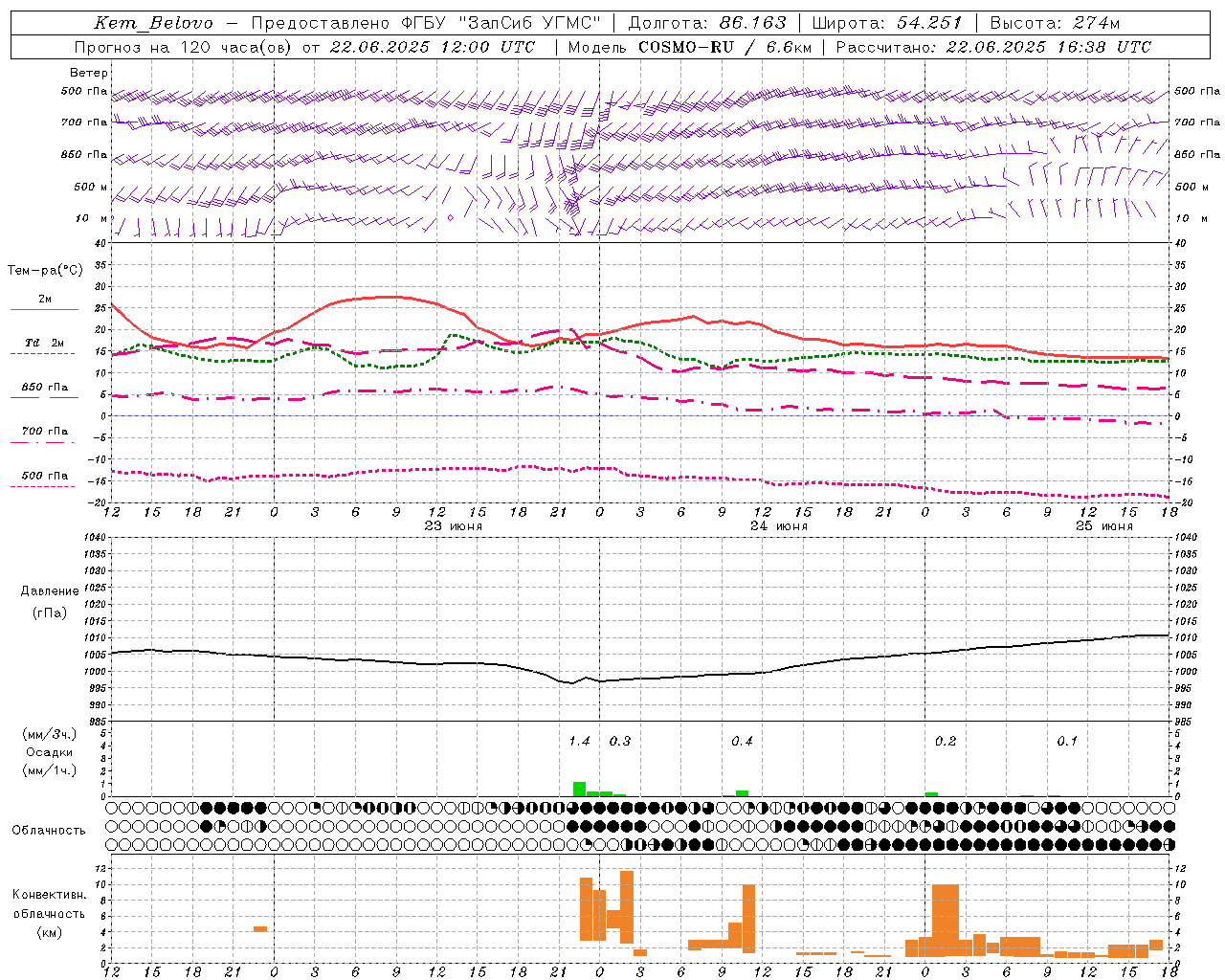Click the 'Ветер' wind panel label
This screenshot has width=1225, height=980.
[x=89, y=73]
